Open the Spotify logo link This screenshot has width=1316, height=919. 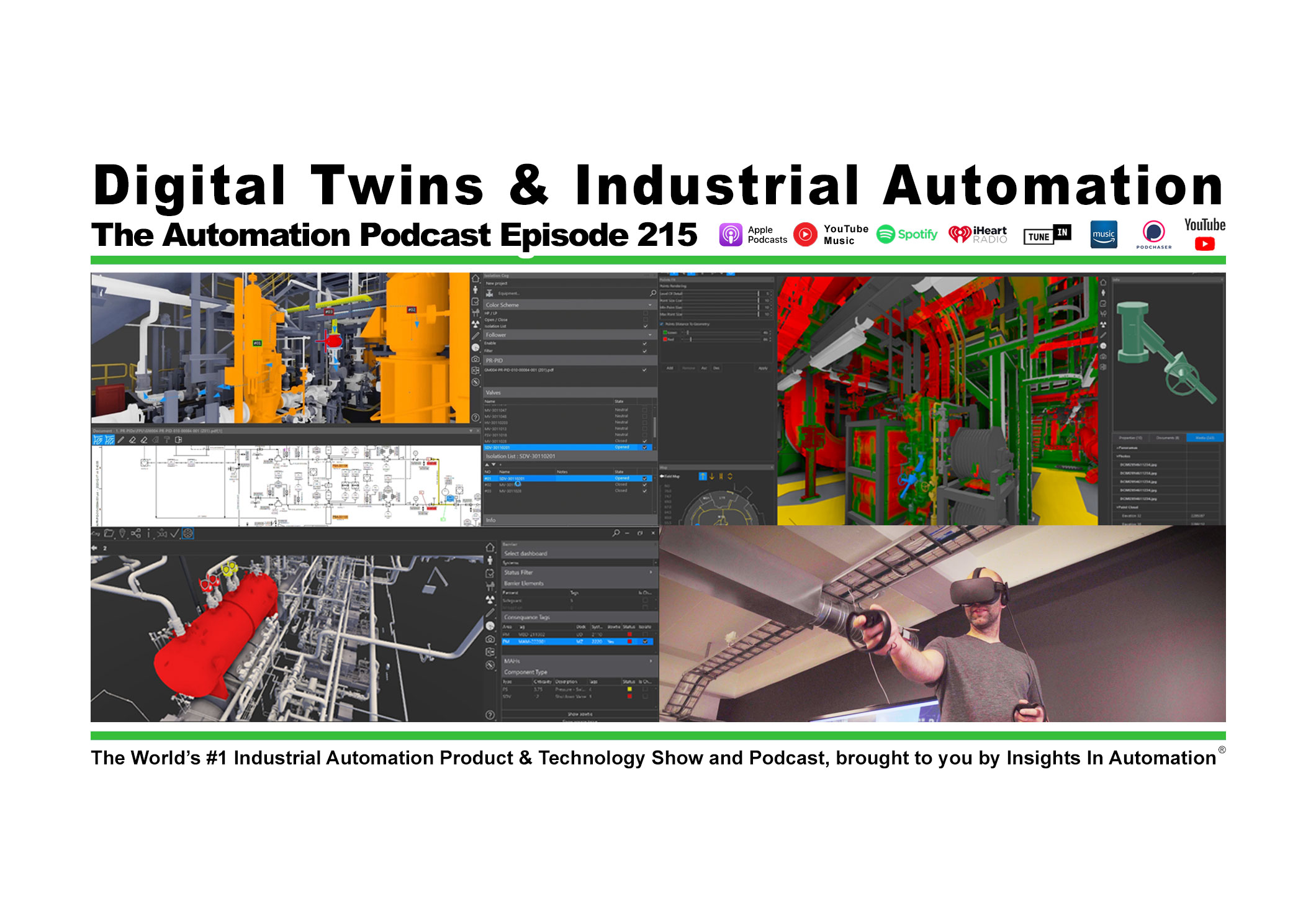pos(906,234)
